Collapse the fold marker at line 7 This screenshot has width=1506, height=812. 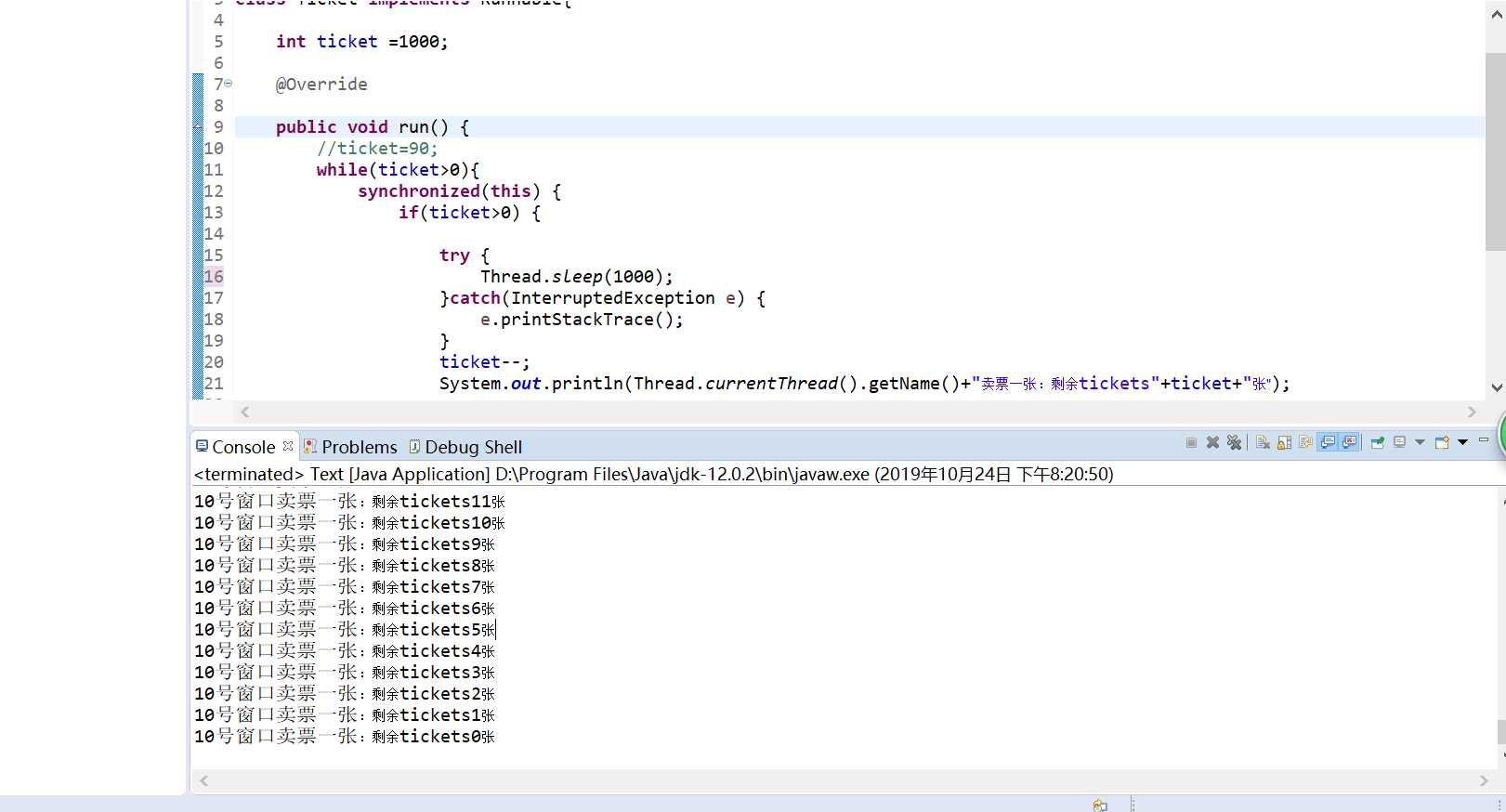click(x=229, y=84)
